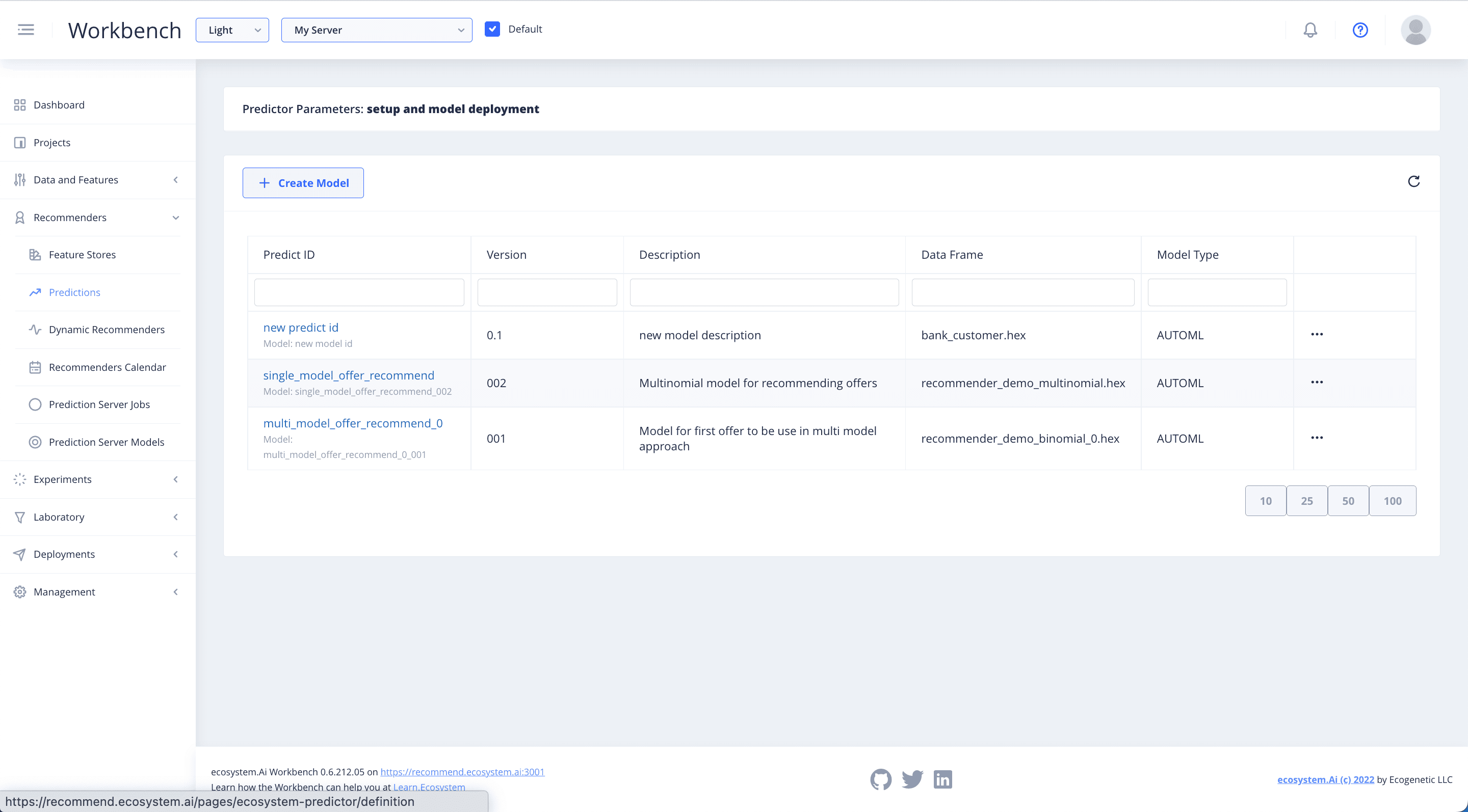The width and height of the screenshot is (1468, 812).
Task: Open Dynamic Recommenders in the sidebar
Action: (107, 330)
